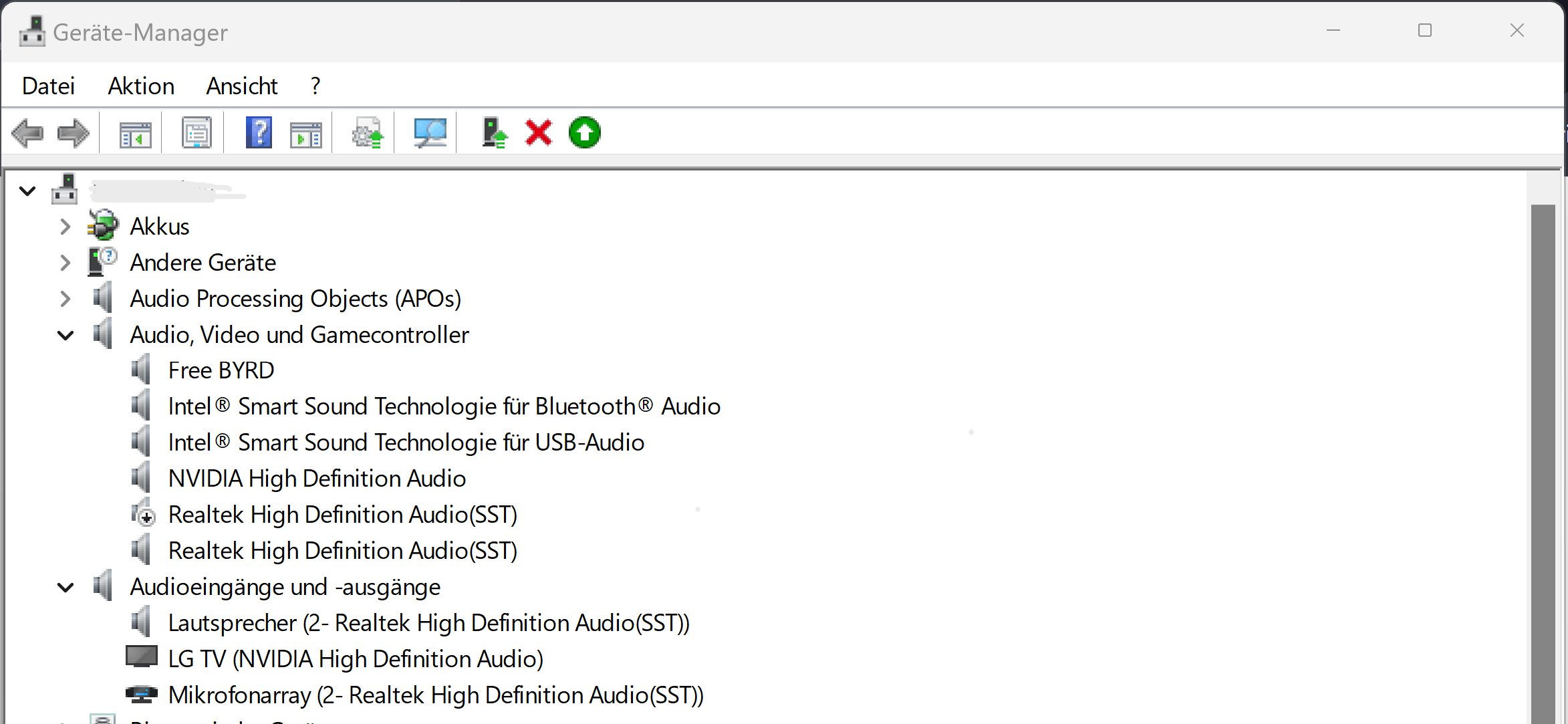The width and height of the screenshot is (1568, 724).
Task: Click the green enable device icon
Action: click(584, 133)
